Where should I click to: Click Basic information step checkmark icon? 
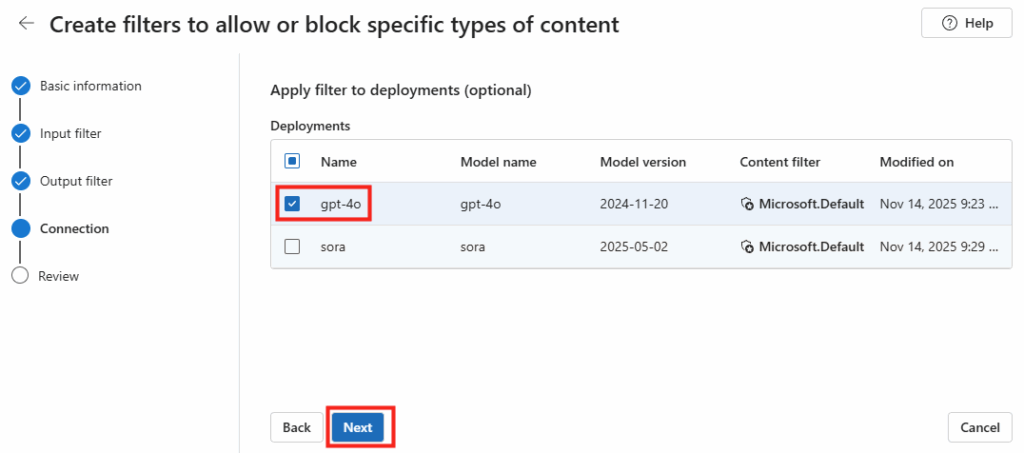pos(20,86)
